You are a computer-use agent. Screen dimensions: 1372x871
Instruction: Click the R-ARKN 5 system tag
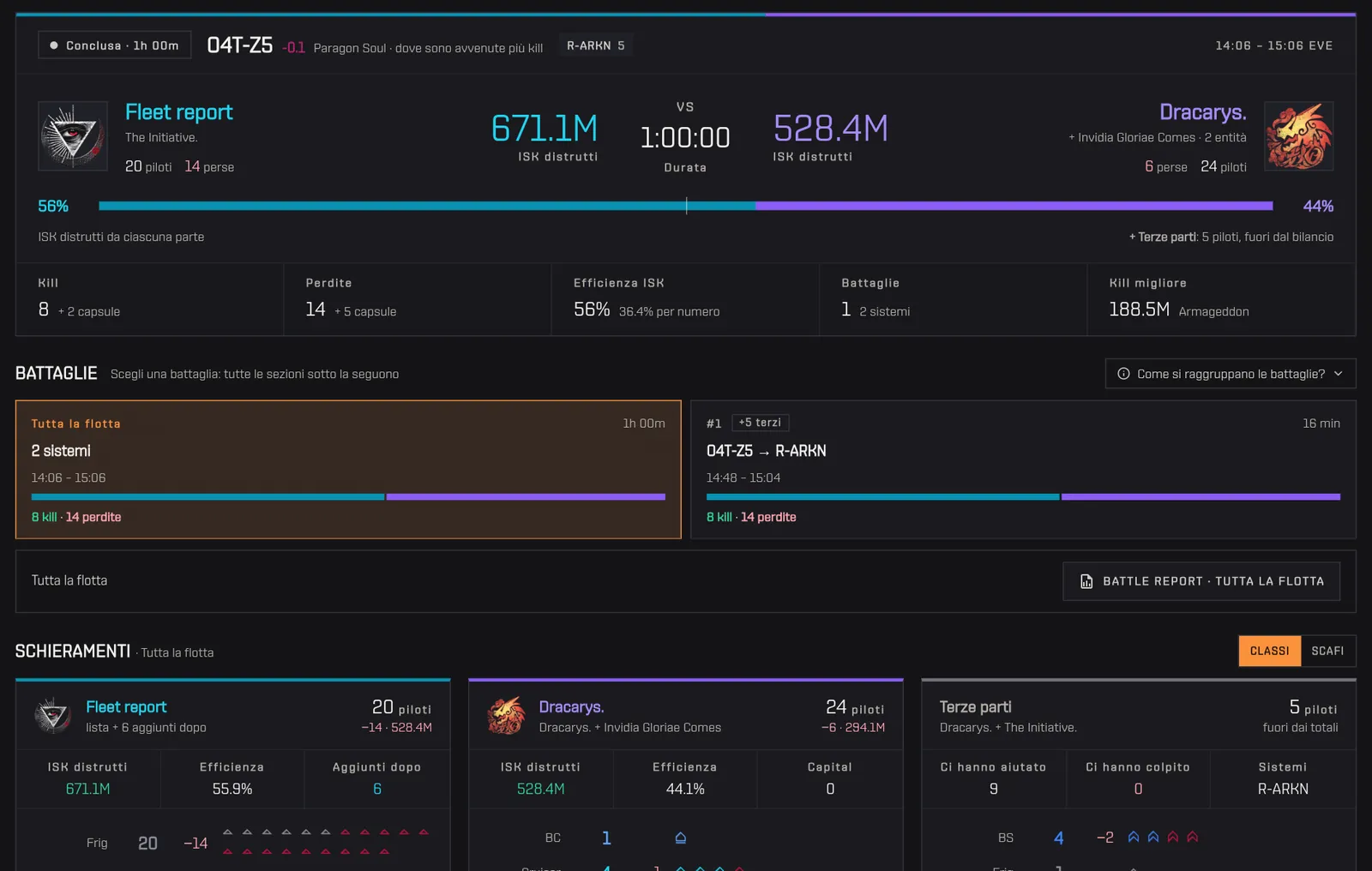click(596, 45)
